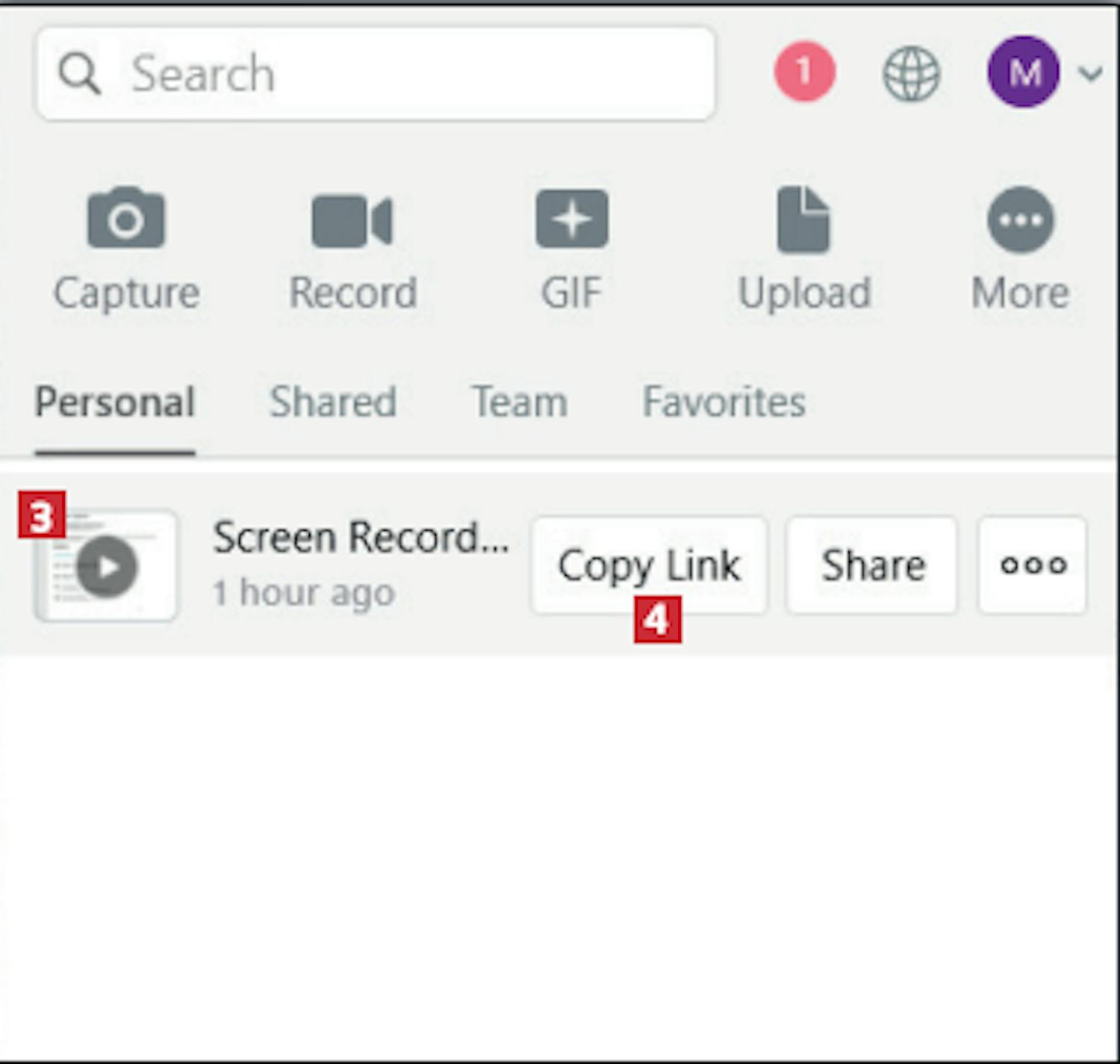Open the Team tab
The image size is (1120, 1064).
520,402
